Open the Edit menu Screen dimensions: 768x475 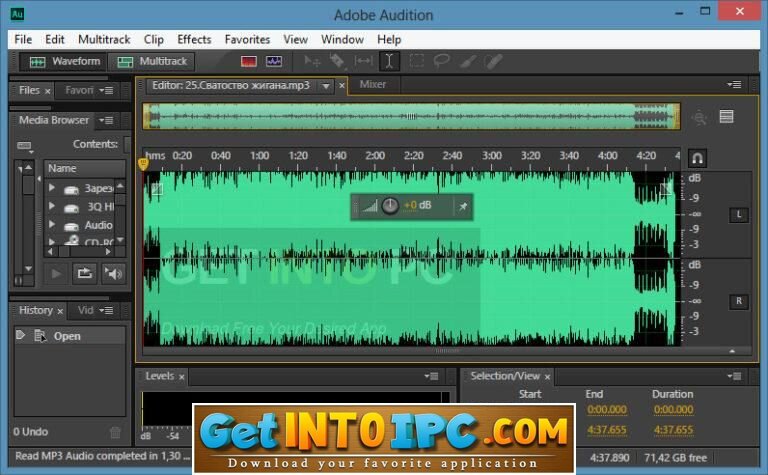55,39
